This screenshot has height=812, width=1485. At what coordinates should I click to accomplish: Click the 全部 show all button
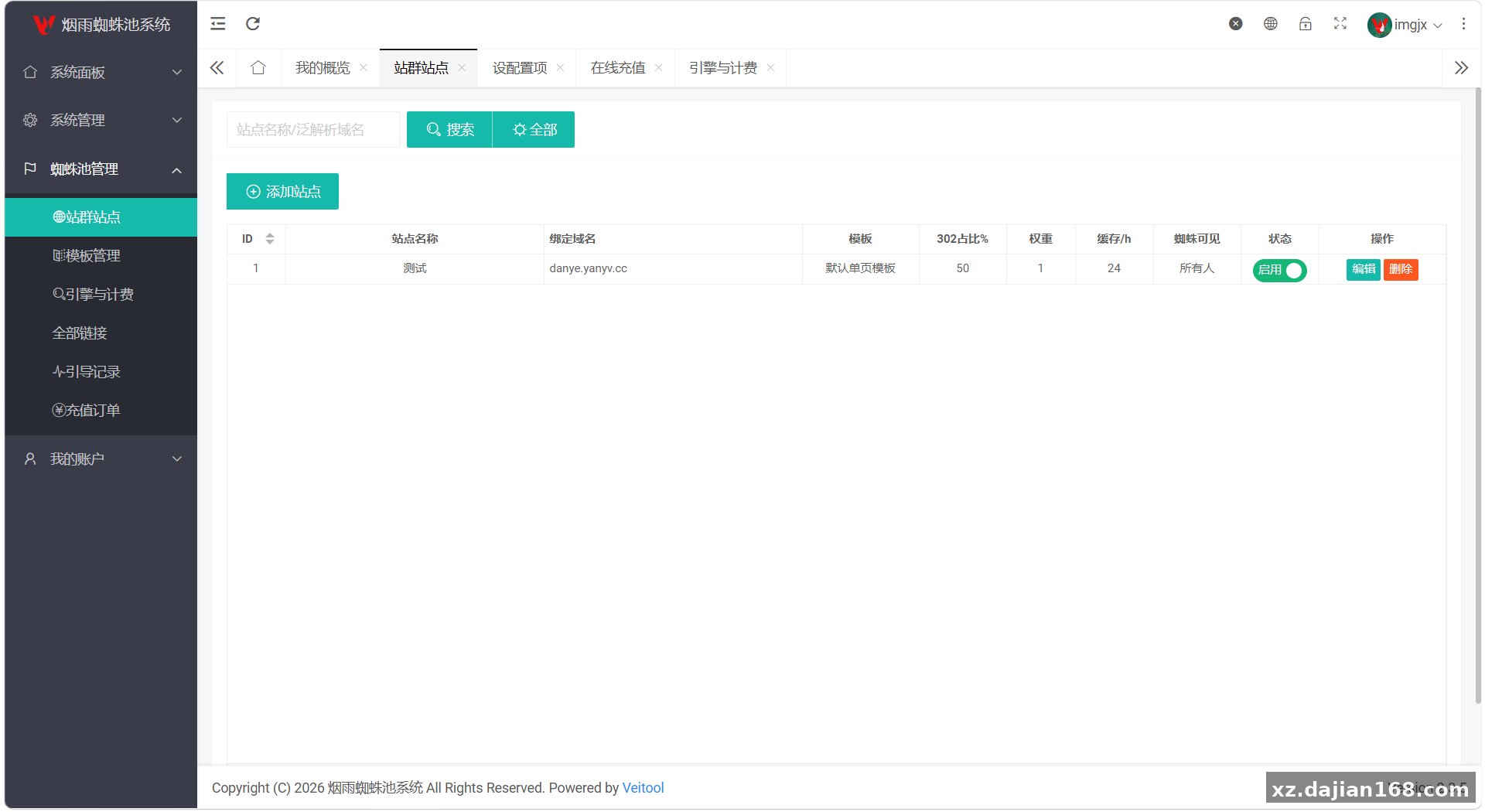(x=534, y=129)
